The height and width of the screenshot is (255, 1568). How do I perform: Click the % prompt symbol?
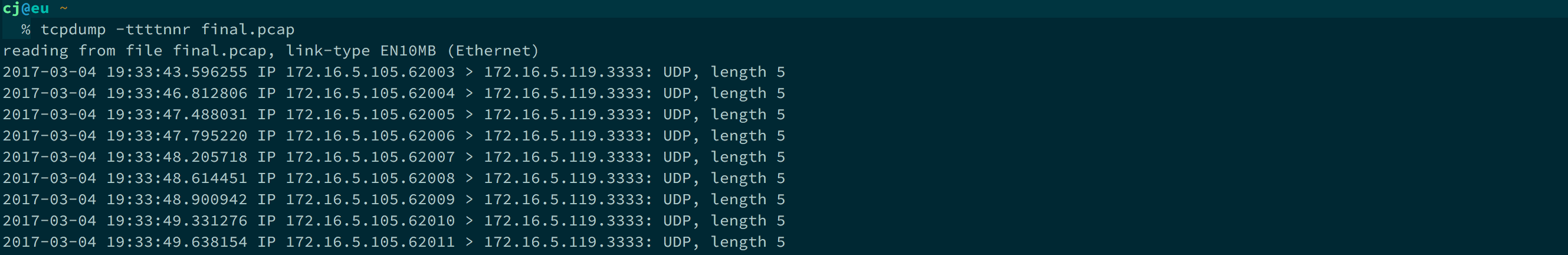click(x=25, y=30)
